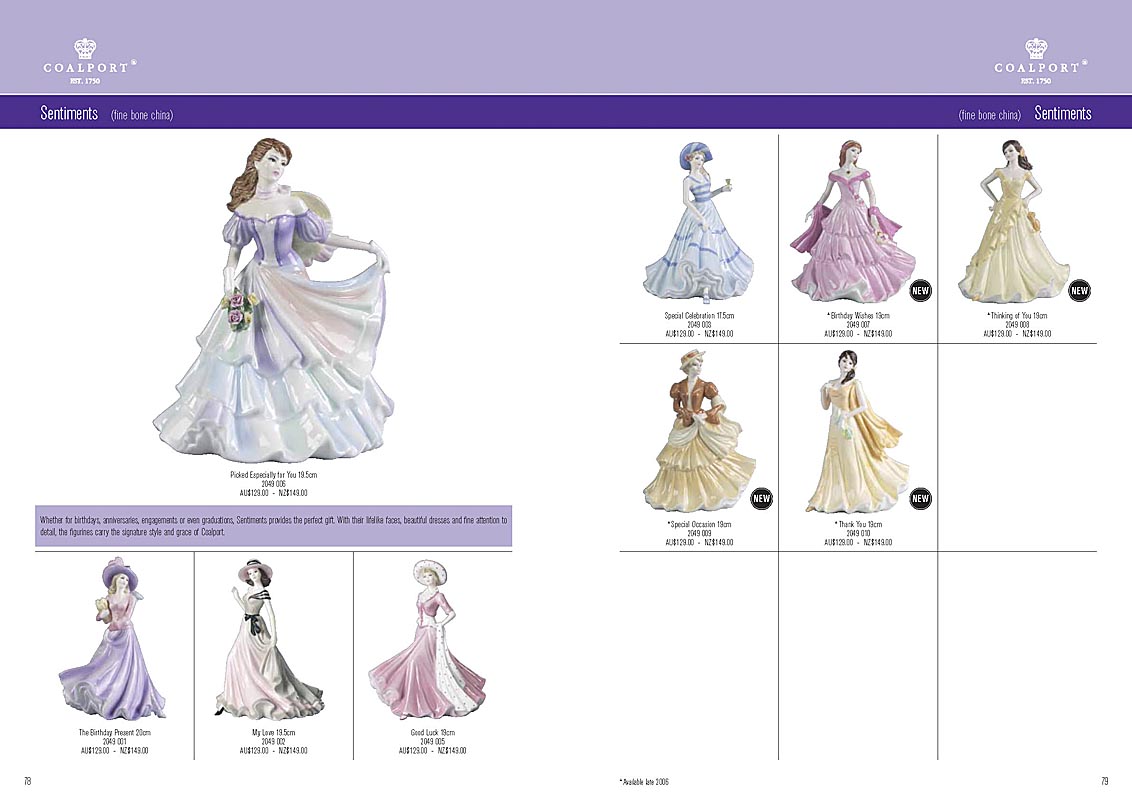The height and width of the screenshot is (800, 1132).
Task: Click the Sentiments heading on the left page
Action: pos(69,113)
